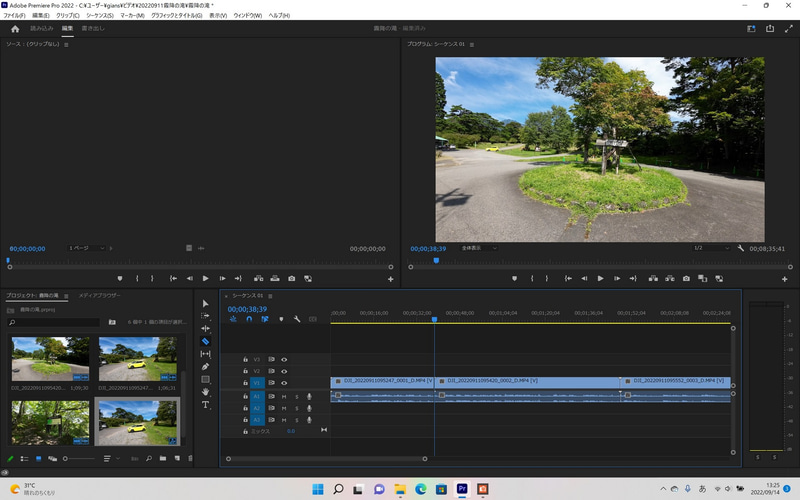Open Program monitor wrench settings

[740, 248]
